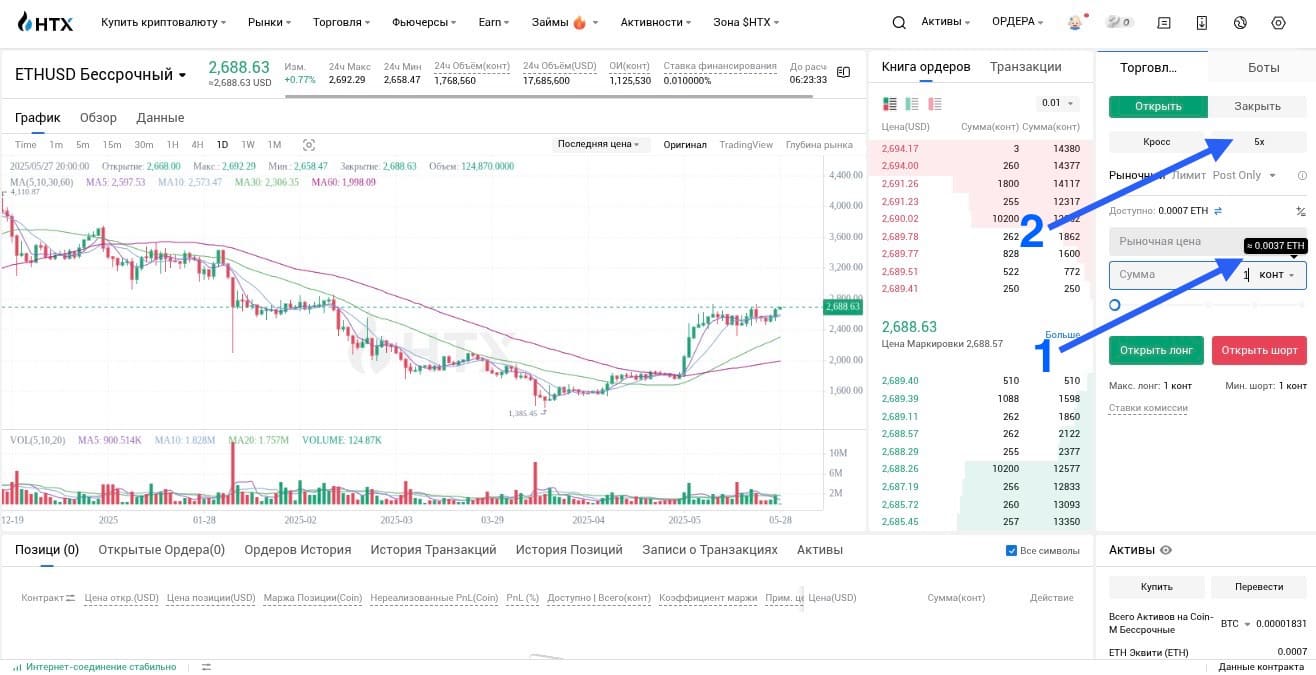Switch to the Транзакции tab
Image resolution: width=1316 pixels, height=675 pixels.
point(1026,67)
